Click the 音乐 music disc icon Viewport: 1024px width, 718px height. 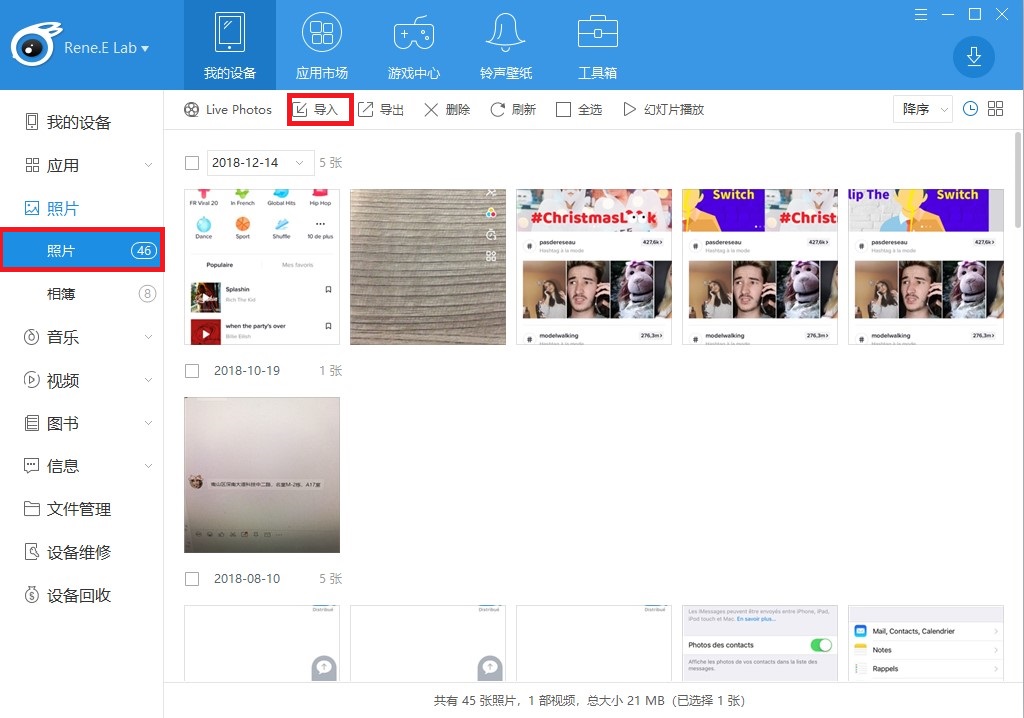point(31,337)
